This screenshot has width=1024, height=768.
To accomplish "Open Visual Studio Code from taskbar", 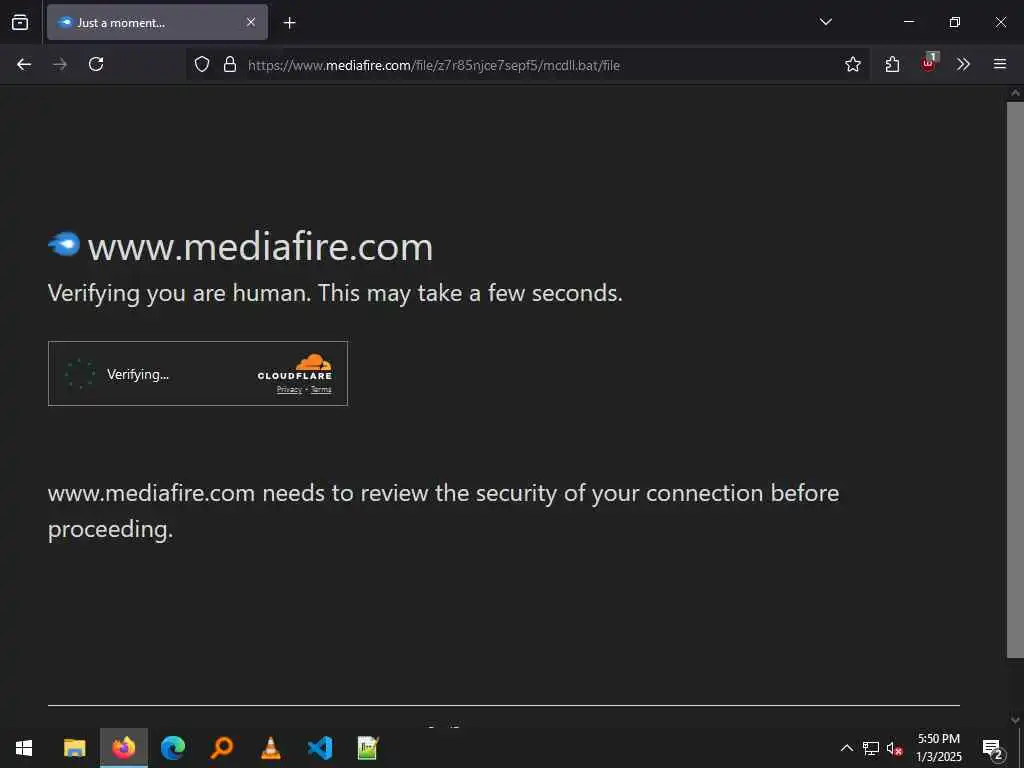I will click(x=320, y=748).
